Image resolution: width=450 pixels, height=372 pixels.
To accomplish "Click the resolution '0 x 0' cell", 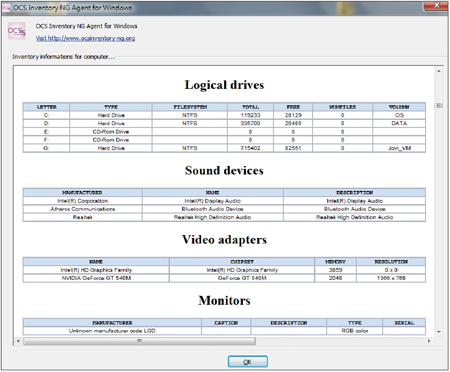I will (x=391, y=270).
